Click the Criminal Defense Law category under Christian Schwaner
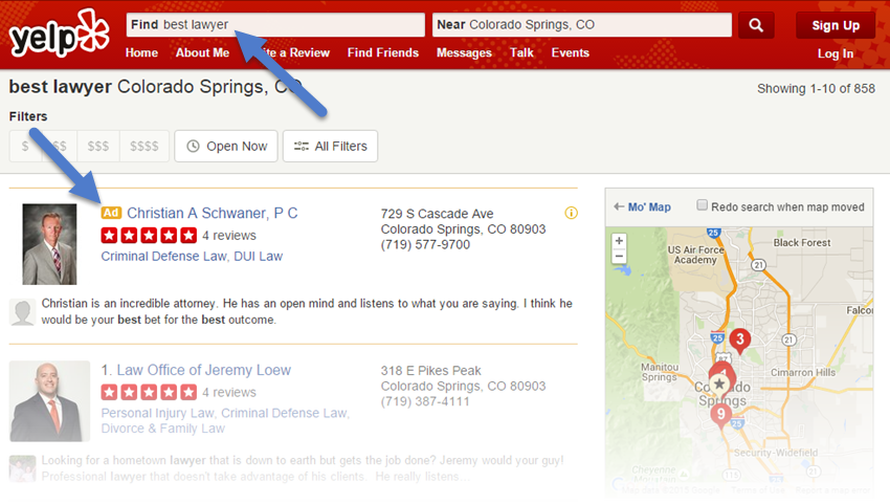 [163, 257]
